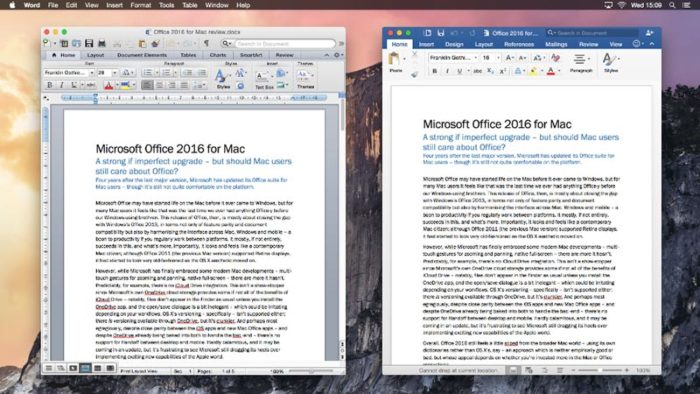The image size is (700, 394).
Task: Open References tab in Word 2016
Action: (x=519, y=44)
